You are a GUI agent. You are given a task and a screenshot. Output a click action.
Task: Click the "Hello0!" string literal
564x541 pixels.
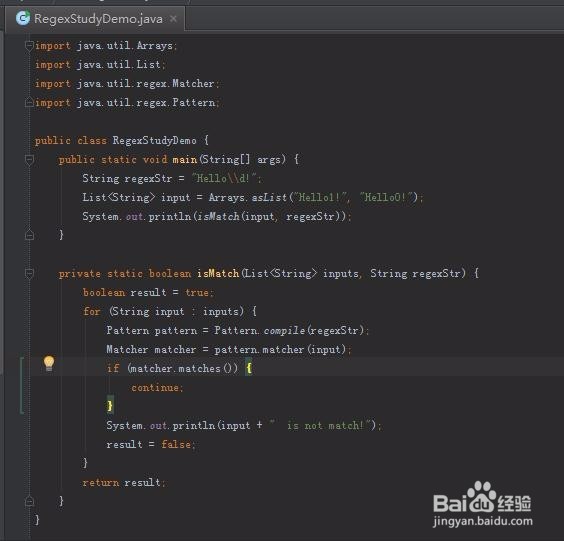[386, 197]
